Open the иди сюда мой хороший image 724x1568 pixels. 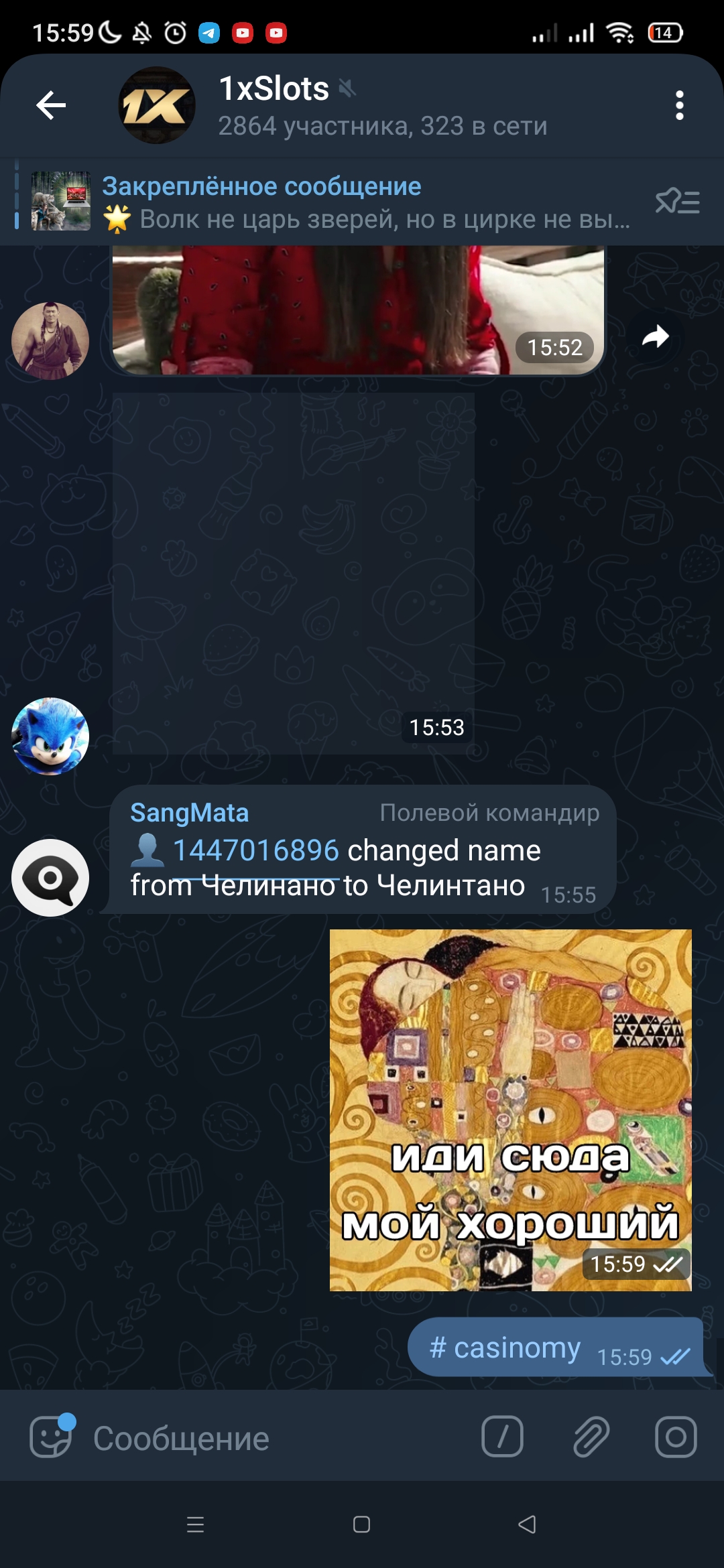pyautogui.click(x=510, y=1110)
